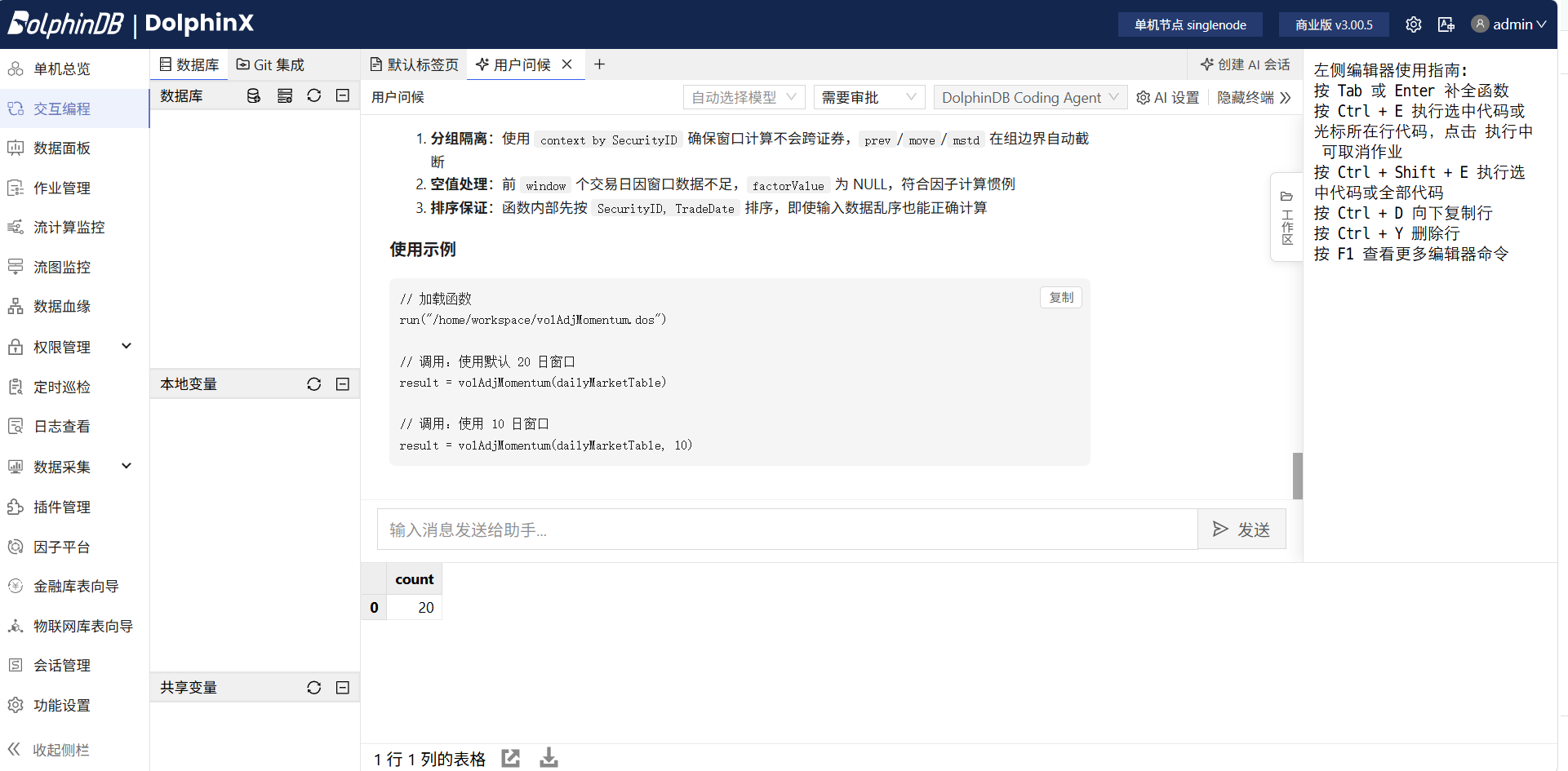The image size is (1568, 771).
Task: Collapse the 本地变量 panel
Action: click(343, 383)
